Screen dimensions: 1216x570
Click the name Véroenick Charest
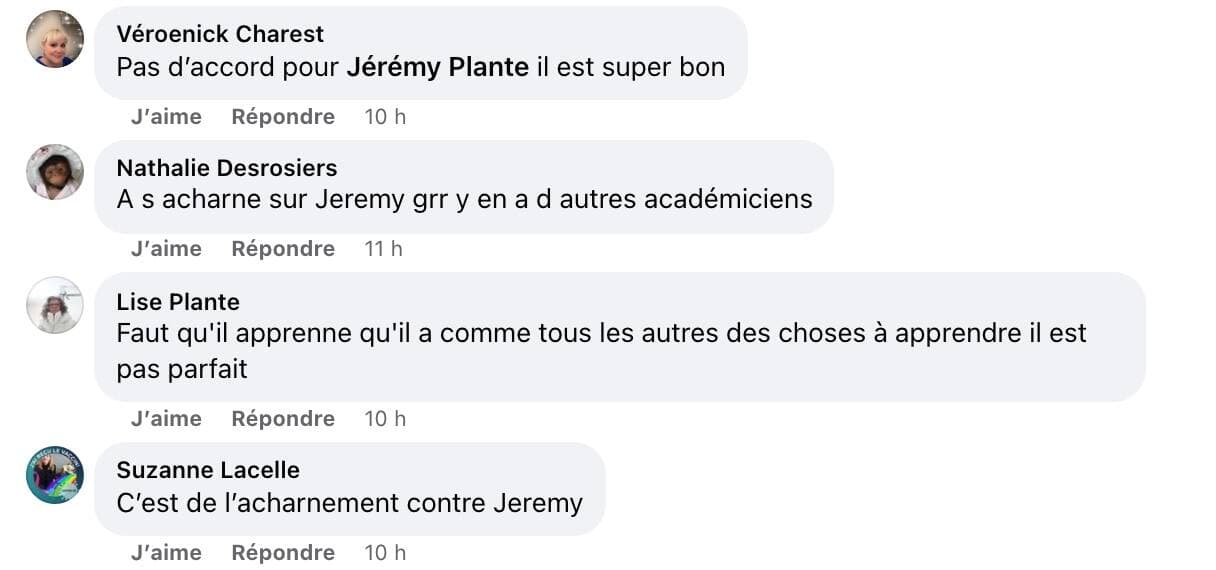click(220, 34)
